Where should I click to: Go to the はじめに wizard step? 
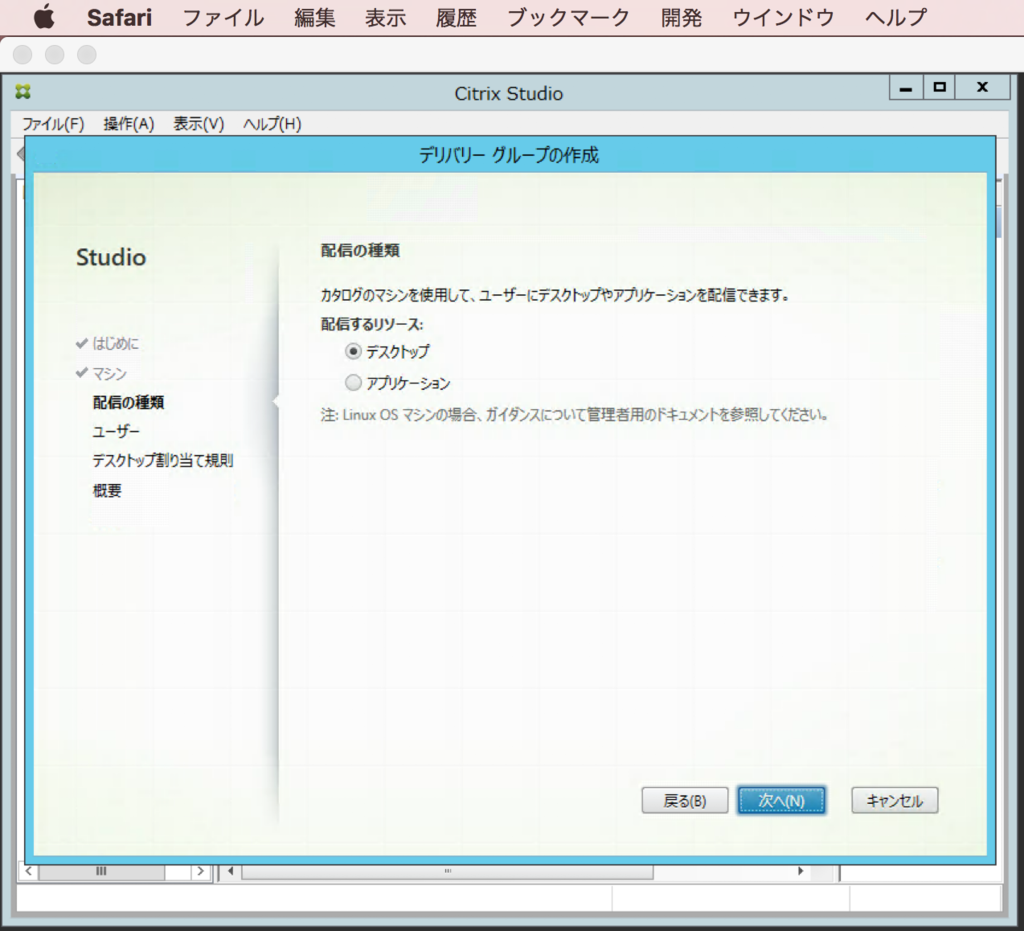pos(115,343)
